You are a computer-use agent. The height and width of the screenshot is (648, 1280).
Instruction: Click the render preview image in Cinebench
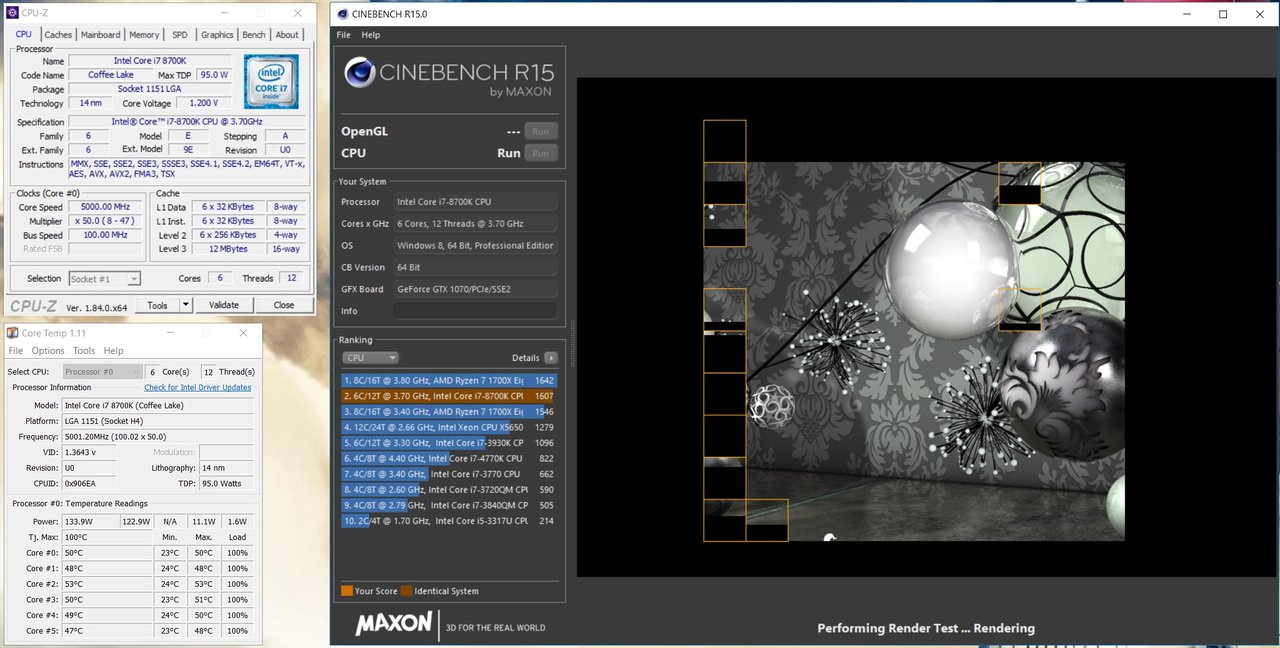click(914, 351)
